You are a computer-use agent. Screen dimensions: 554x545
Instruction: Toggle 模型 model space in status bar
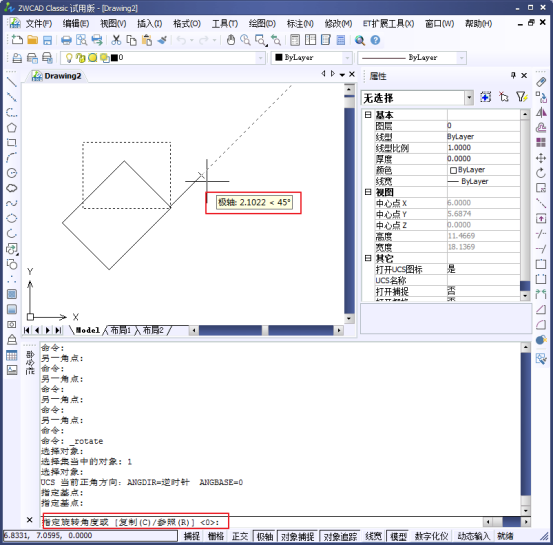[x=398, y=536]
